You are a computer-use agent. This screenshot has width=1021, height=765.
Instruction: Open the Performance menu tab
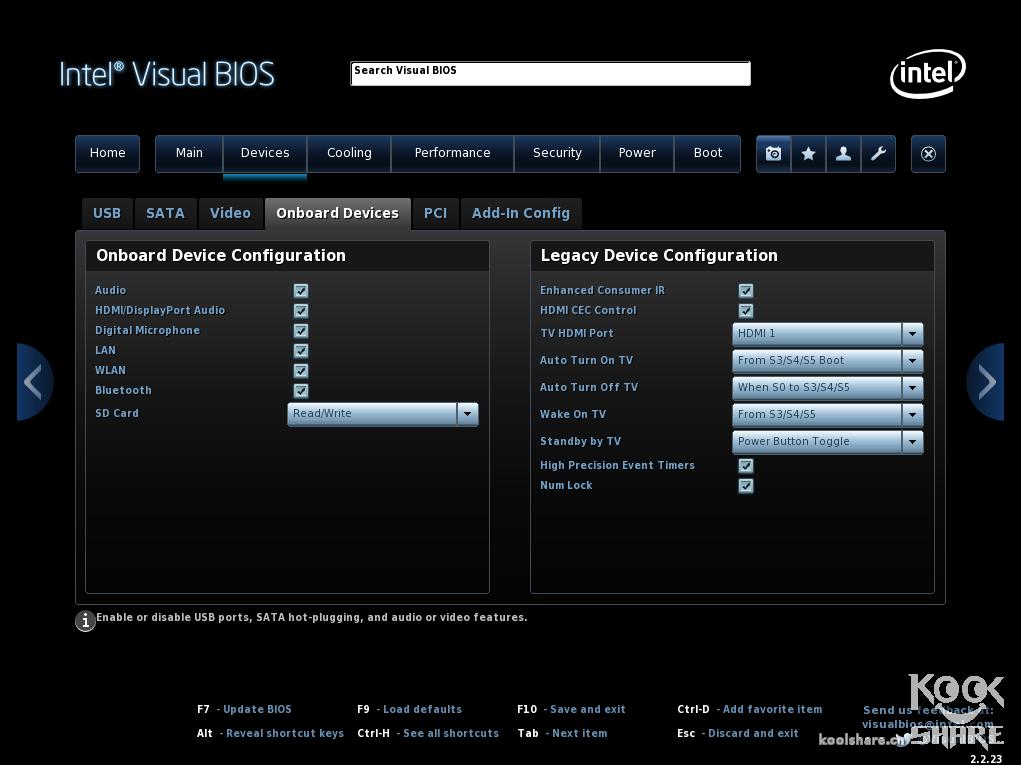[452, 153]
